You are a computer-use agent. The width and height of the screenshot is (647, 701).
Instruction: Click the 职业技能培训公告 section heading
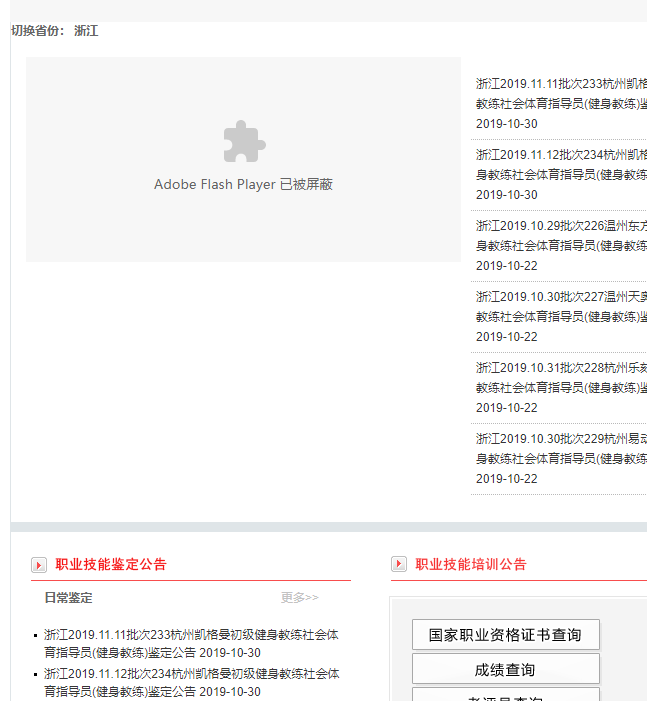pyautogui.click(x=471, y=564)
